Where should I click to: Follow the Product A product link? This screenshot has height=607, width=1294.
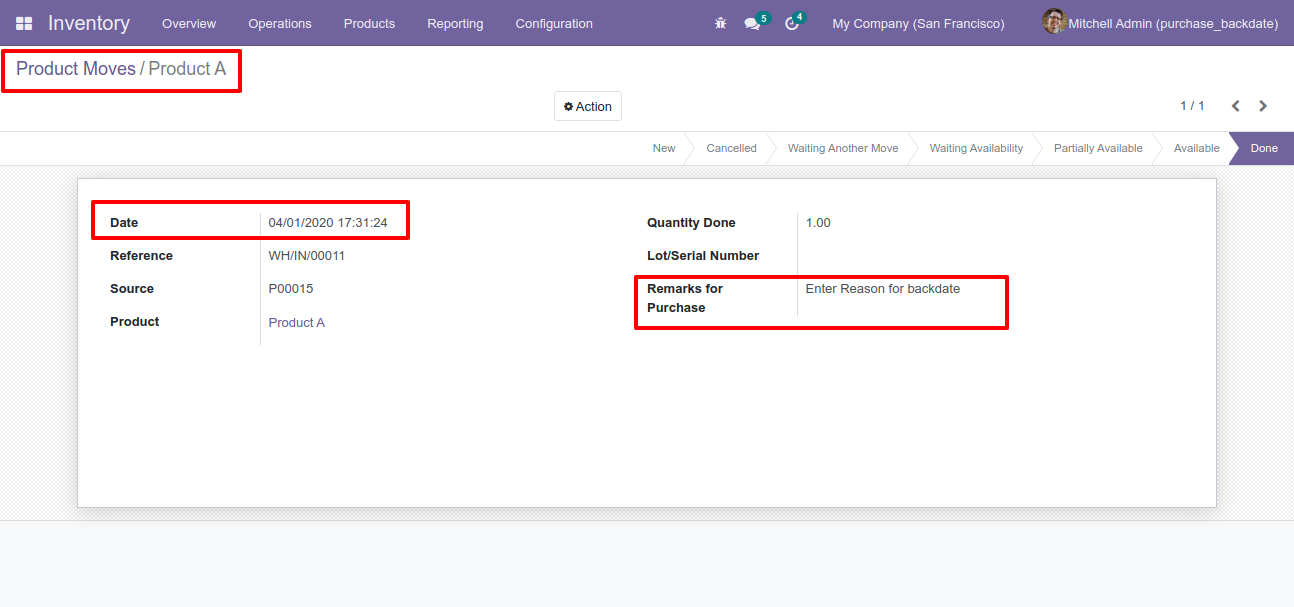(296, 323)
